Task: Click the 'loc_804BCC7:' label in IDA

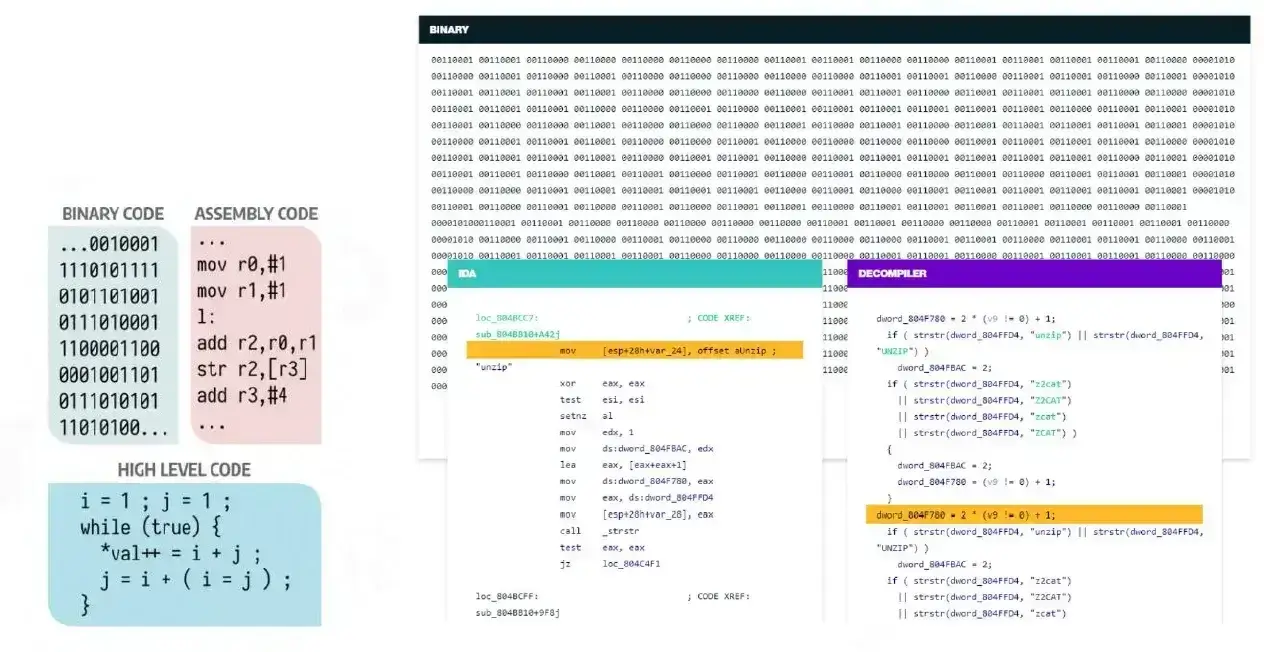Action: point(507,318)
